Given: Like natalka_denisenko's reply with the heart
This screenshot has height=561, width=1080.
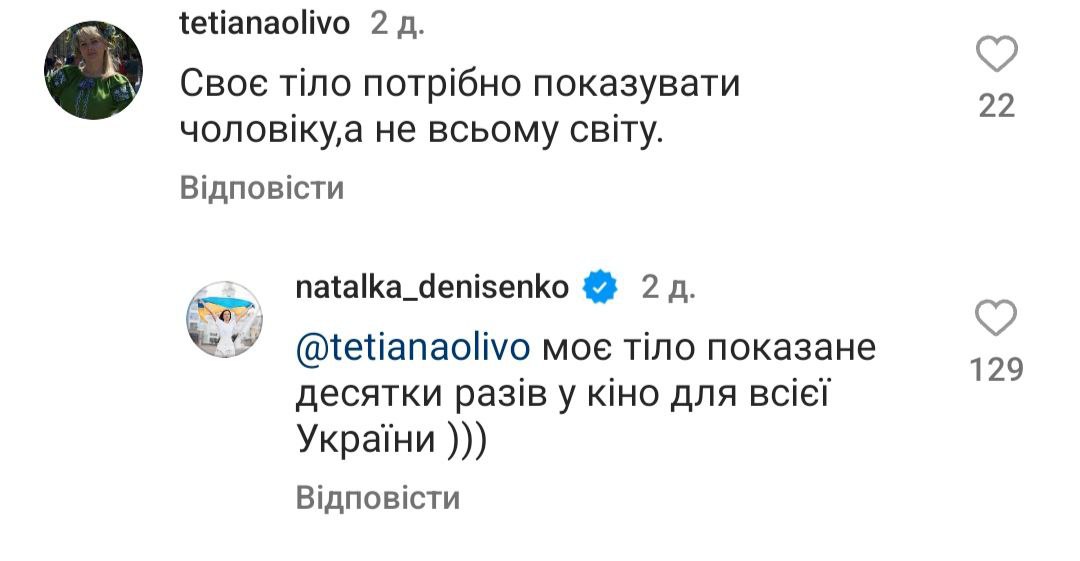Looking at the screenshot, I should click(x=996, y=321).
